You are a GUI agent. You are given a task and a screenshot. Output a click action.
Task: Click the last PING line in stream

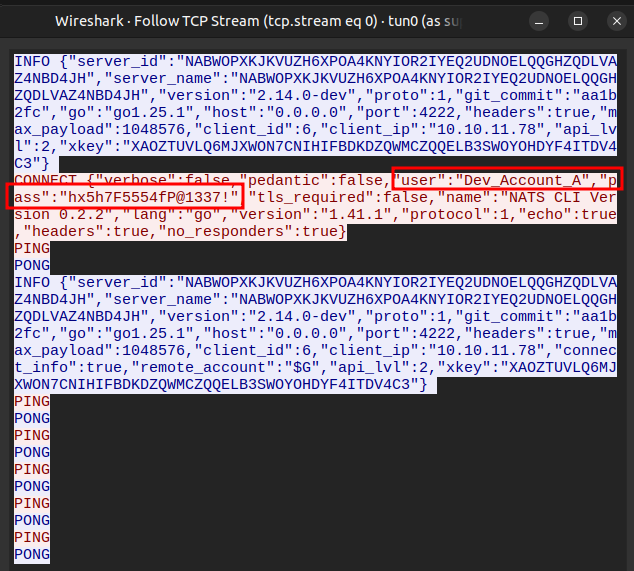point(31,537)
